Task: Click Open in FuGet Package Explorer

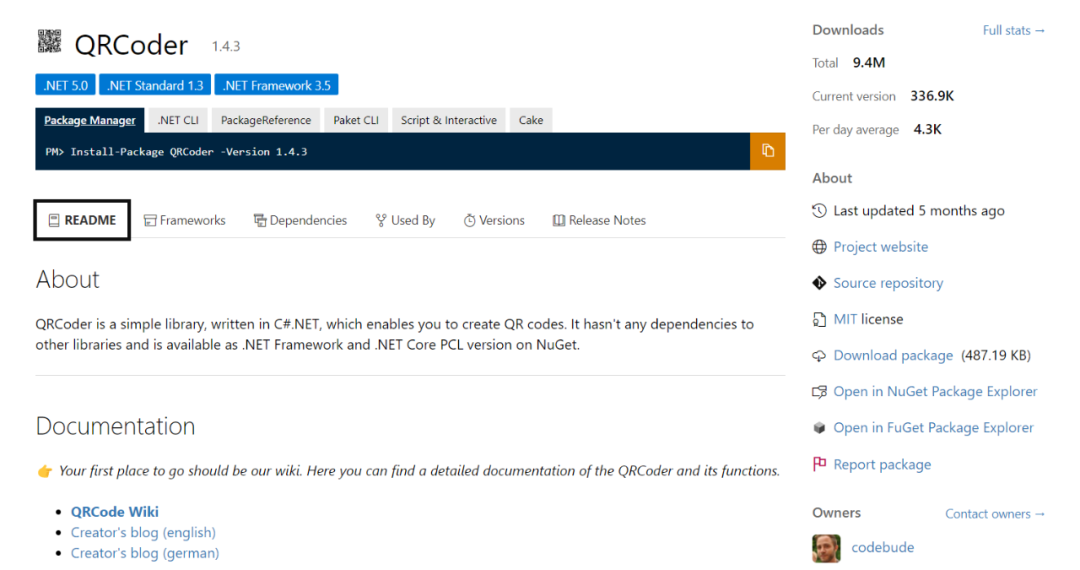Action: point(933,428)
